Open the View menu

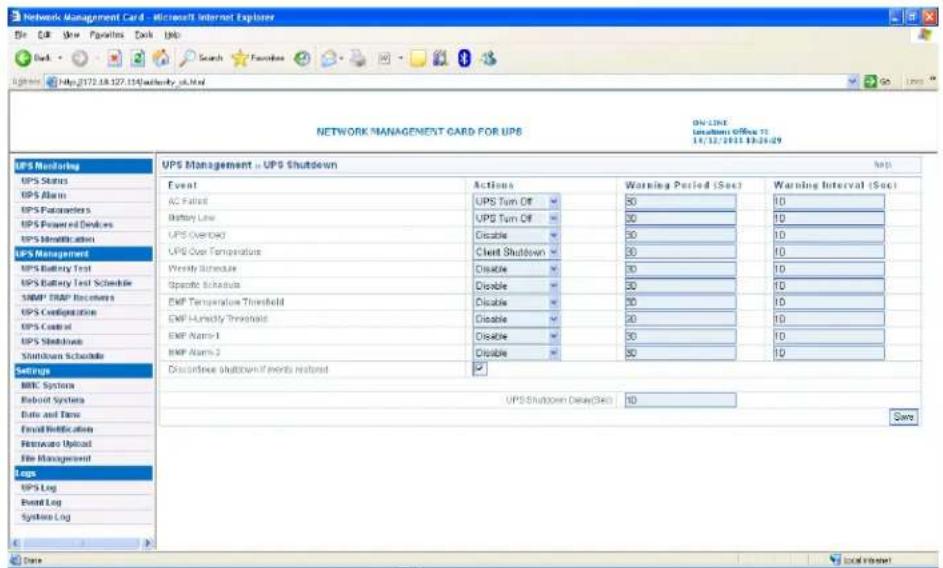[71, 35]
